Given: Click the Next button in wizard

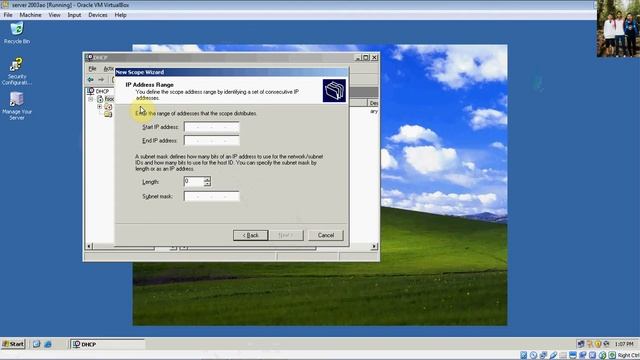Looking at the screenshot, I should click(x=286, y=235).
